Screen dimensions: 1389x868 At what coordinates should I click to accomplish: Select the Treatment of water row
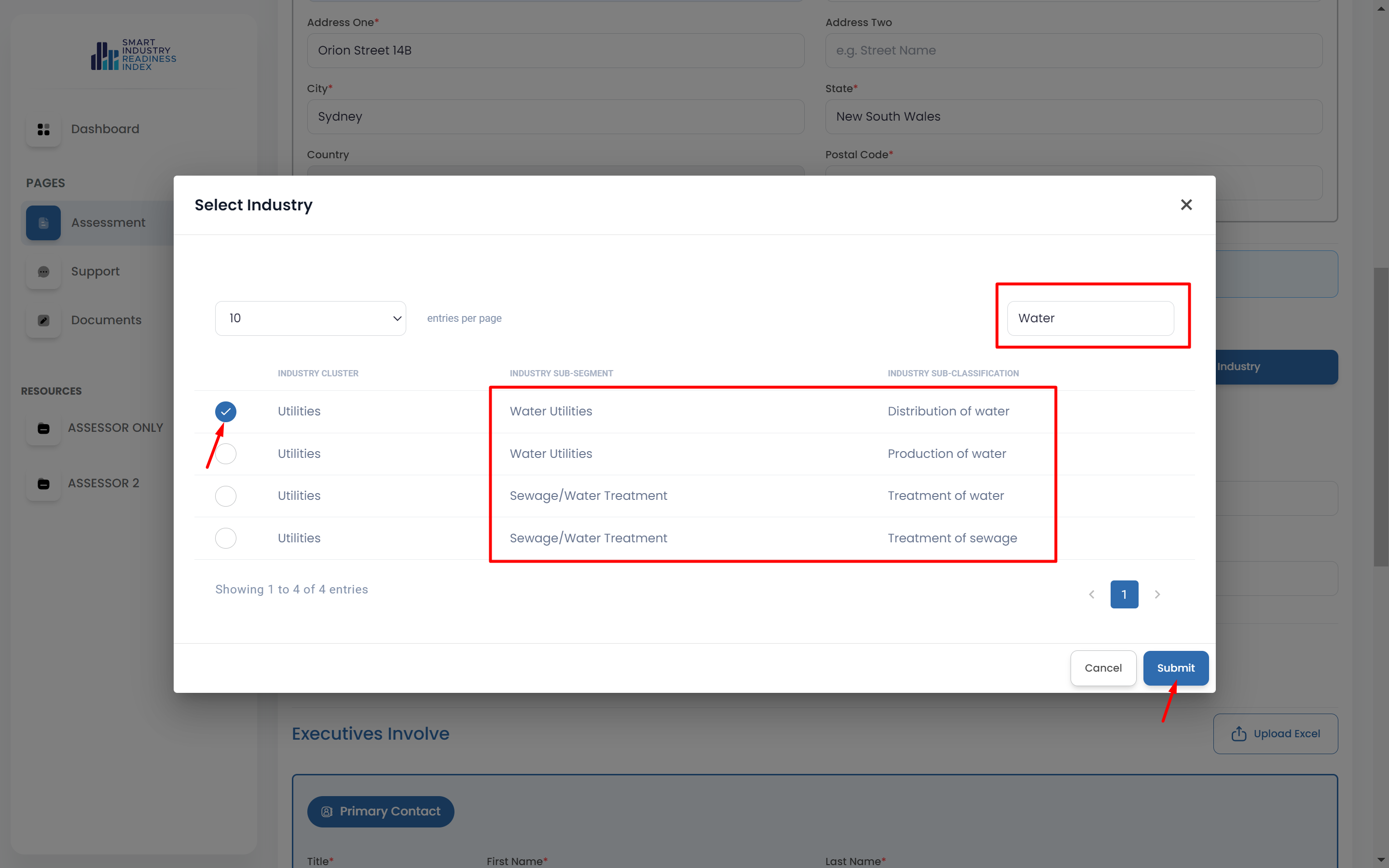point(226,496)
